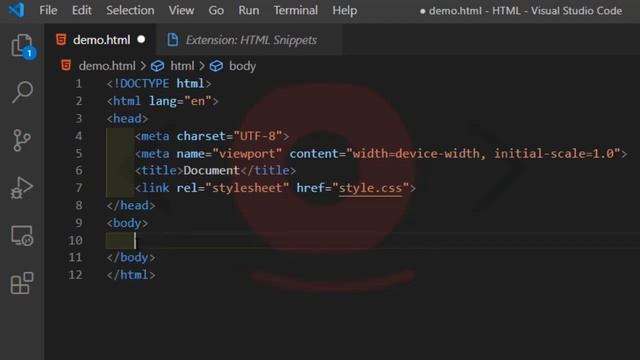Open the File menu

[x=48, y=10]
